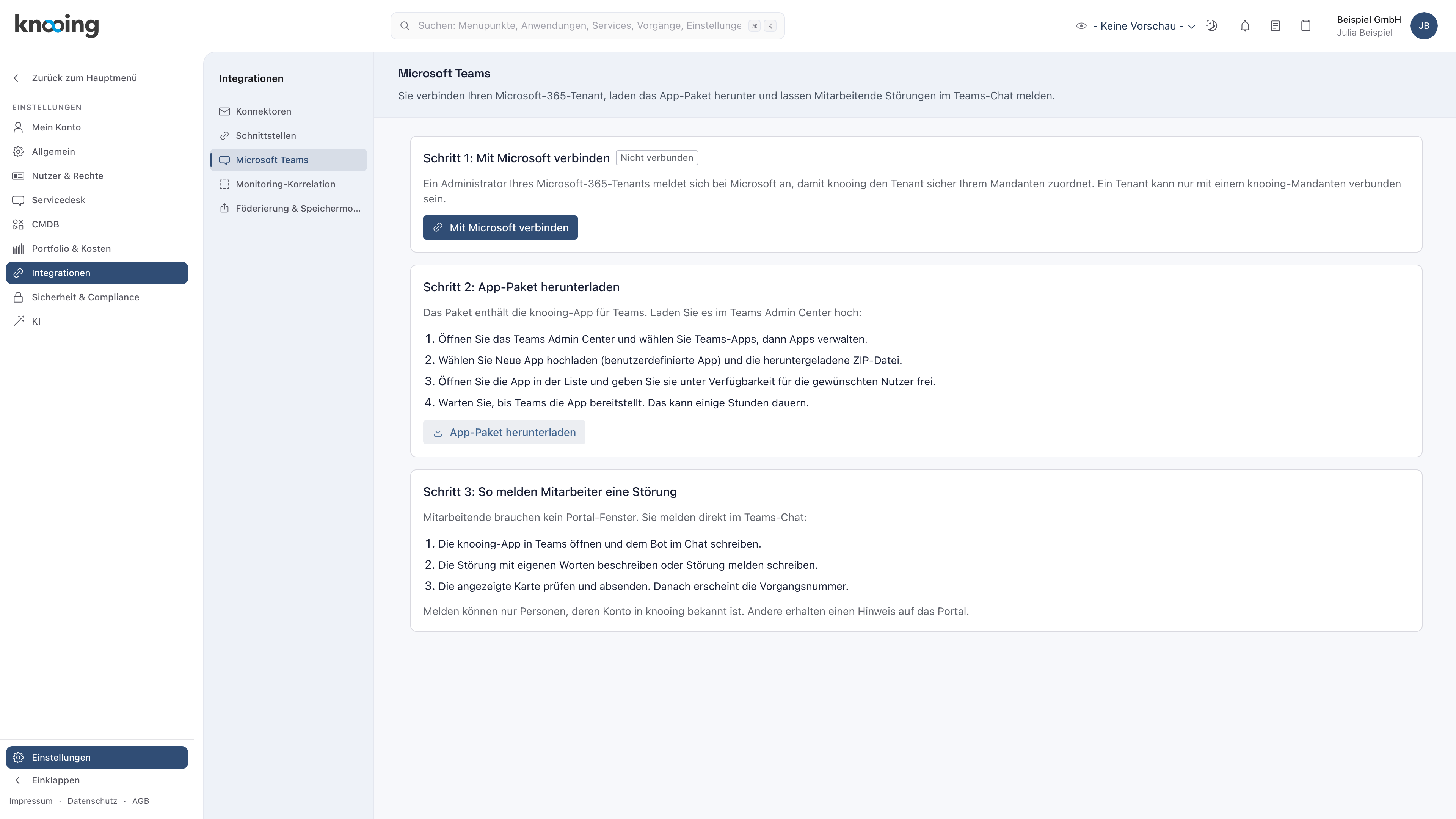Open Föderierung & Speichermo... entry
1456x819 pixels.
(x=289, y=209)
